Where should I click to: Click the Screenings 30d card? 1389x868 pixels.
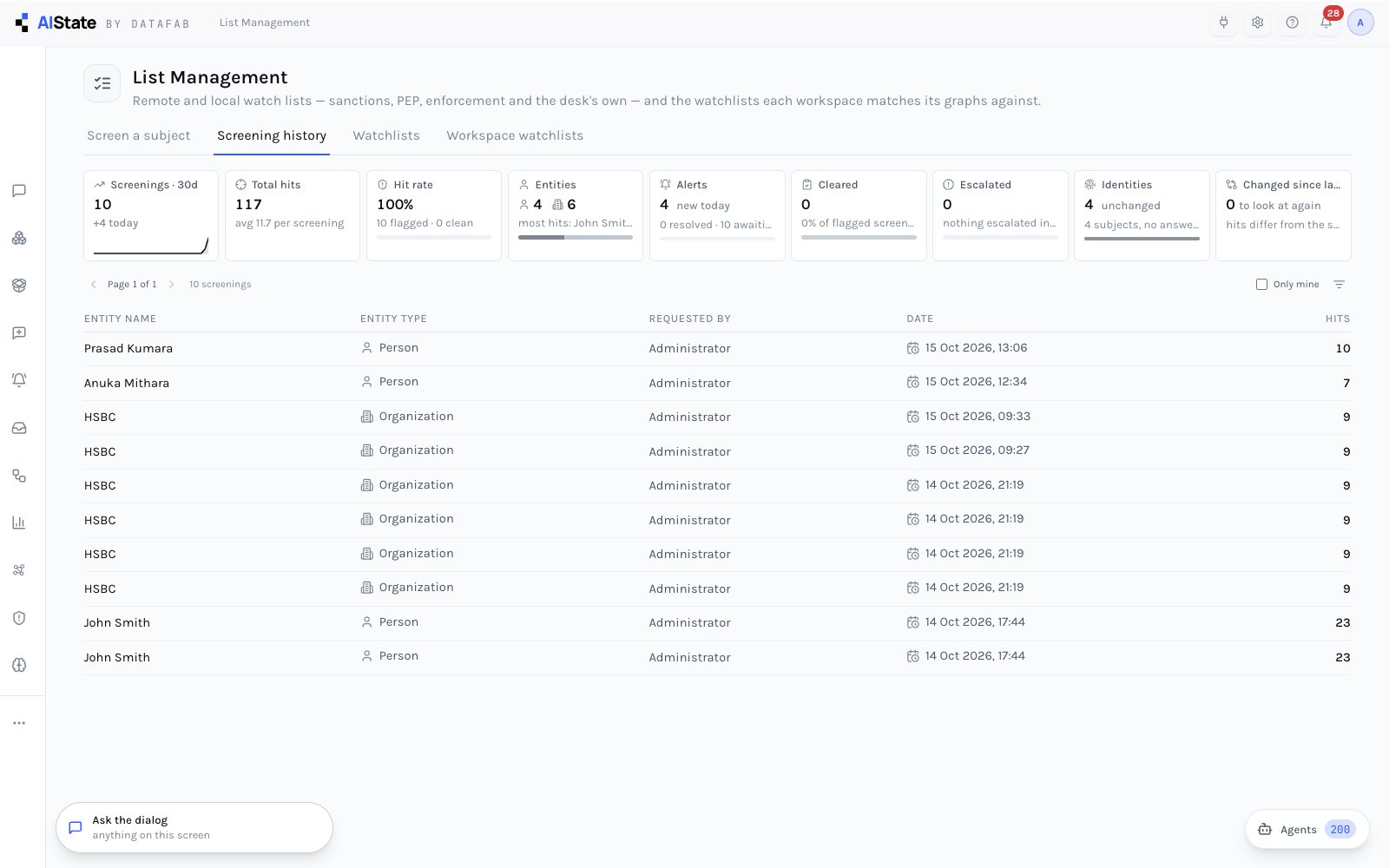pos(151,215)
